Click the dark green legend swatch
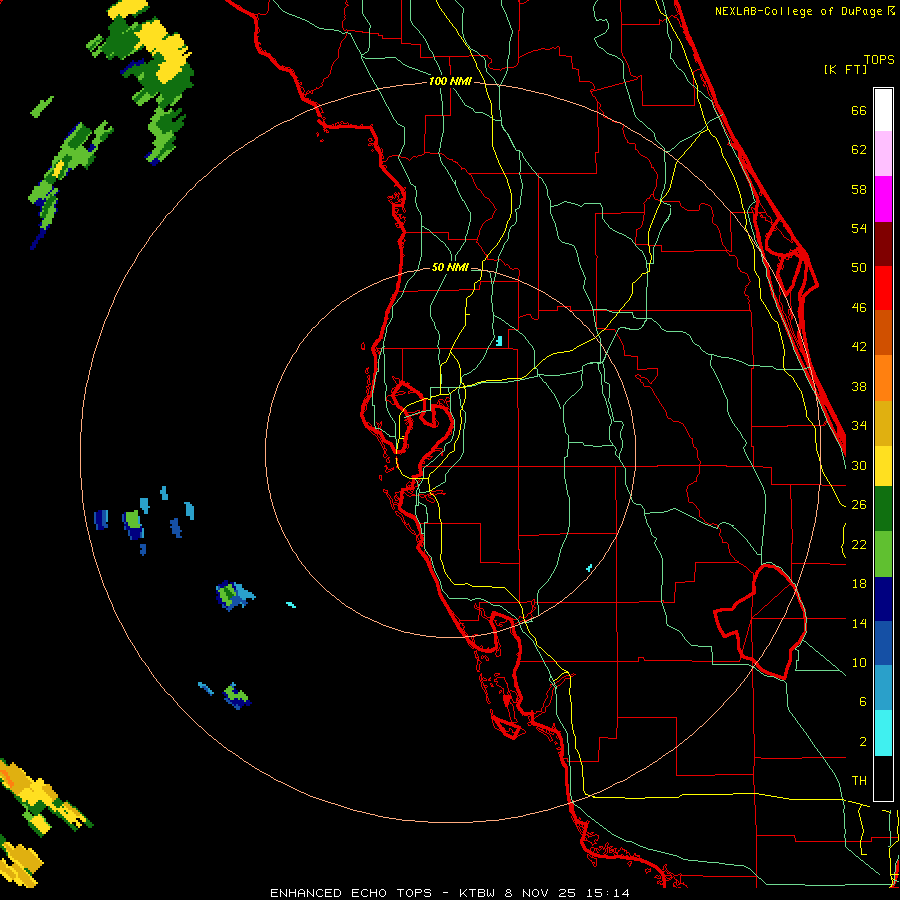The height and width of the screenshot is (900, 900). tap(883, 509)
